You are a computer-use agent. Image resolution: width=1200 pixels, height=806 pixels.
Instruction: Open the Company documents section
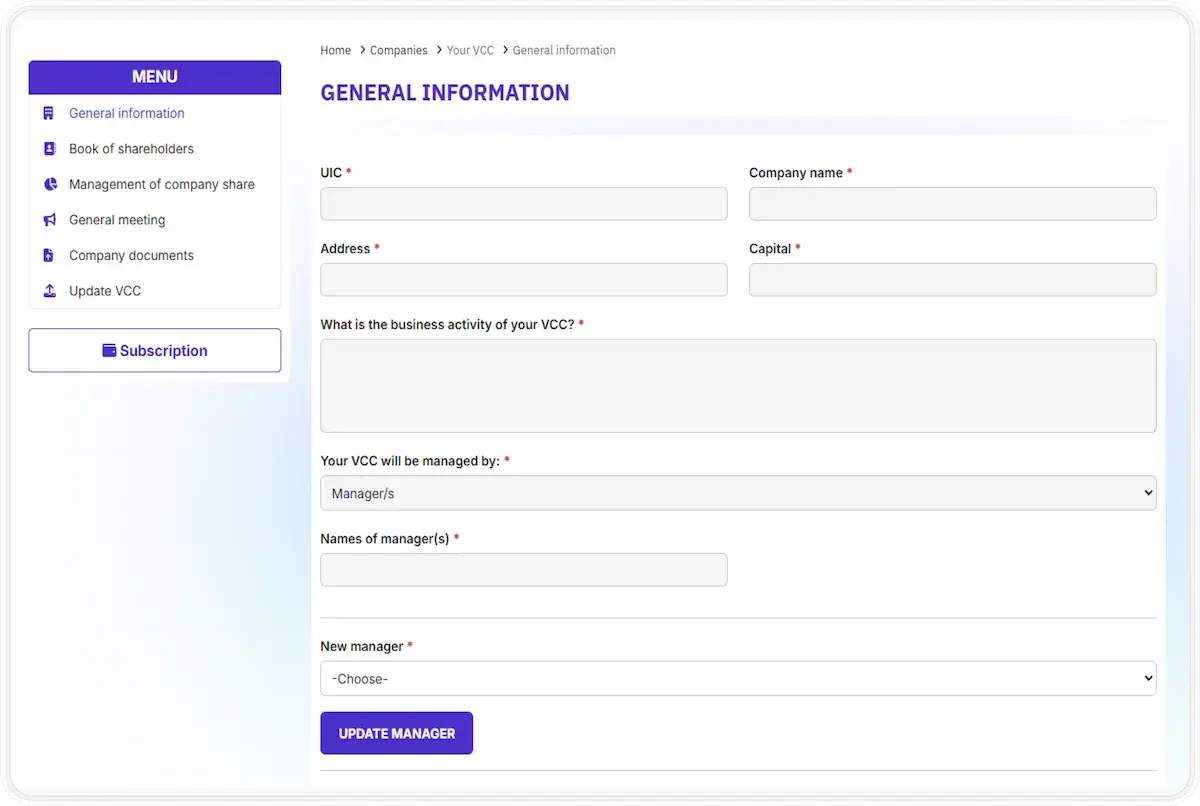tap(131, 255)
